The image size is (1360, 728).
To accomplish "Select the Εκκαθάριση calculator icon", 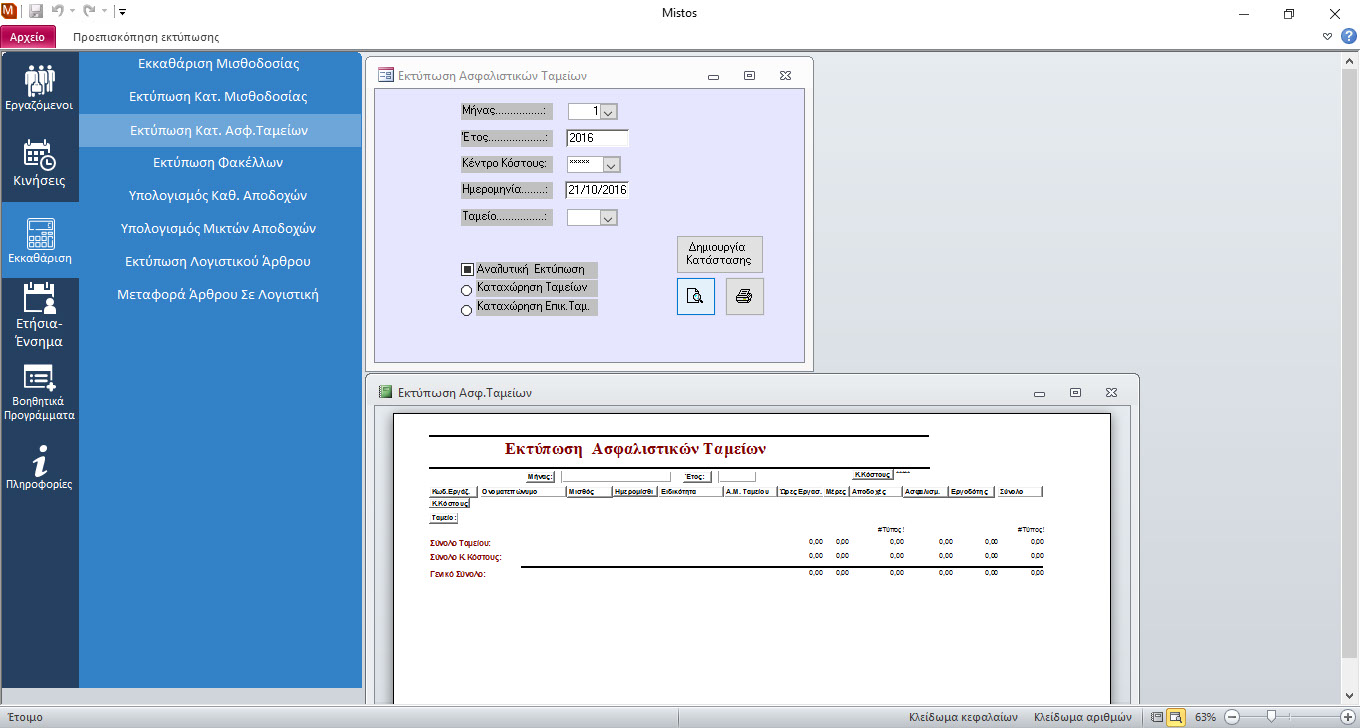I will [x=39, y=241].
